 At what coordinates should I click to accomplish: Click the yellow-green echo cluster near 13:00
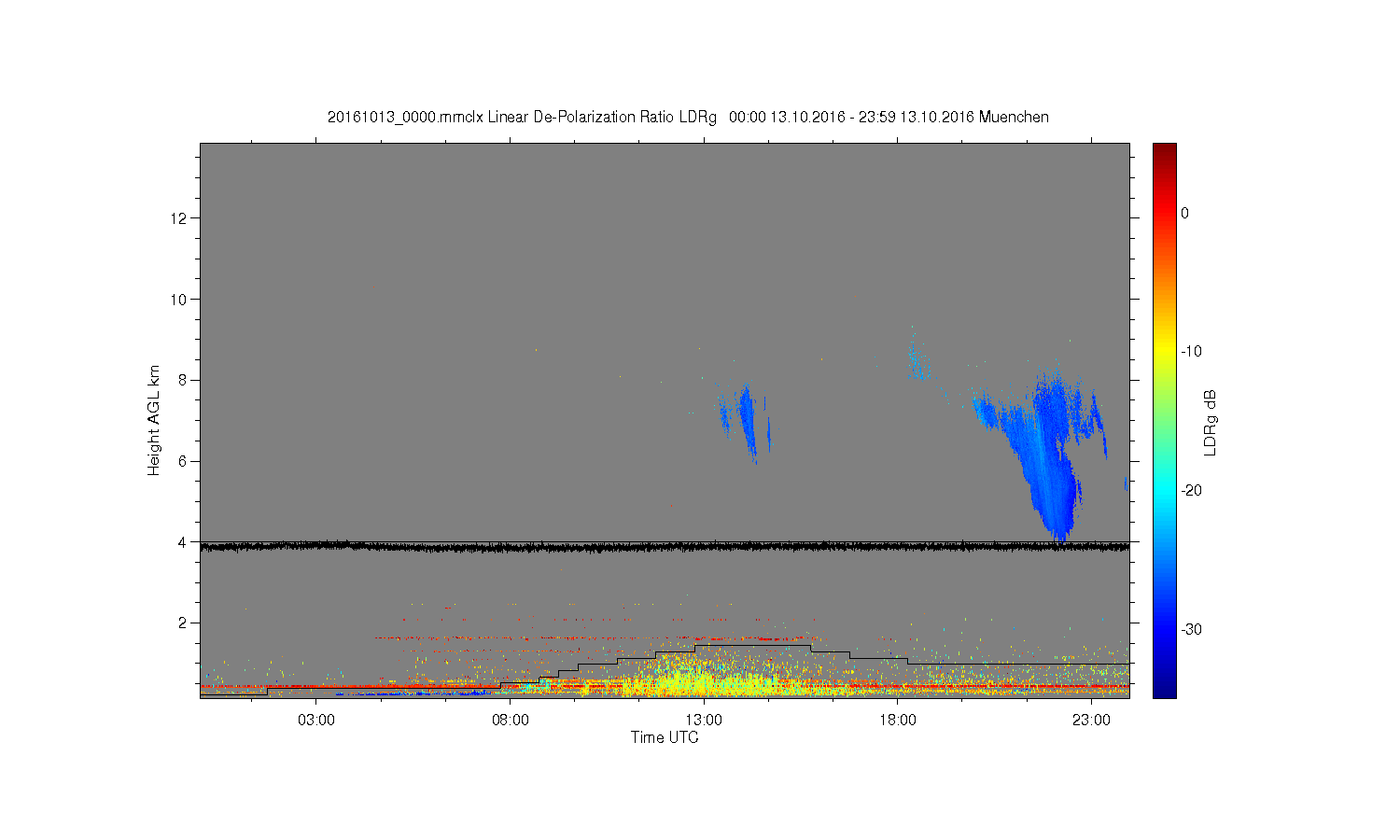tap(695, 677)
